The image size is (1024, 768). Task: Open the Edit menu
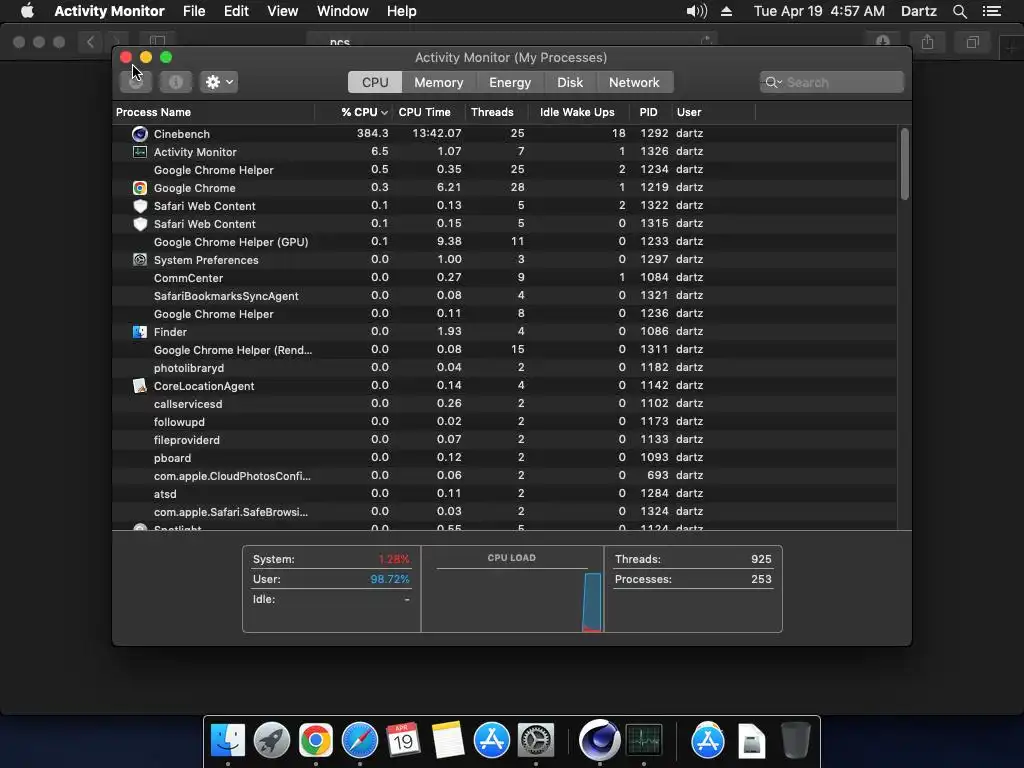click(x=236, y=11)
